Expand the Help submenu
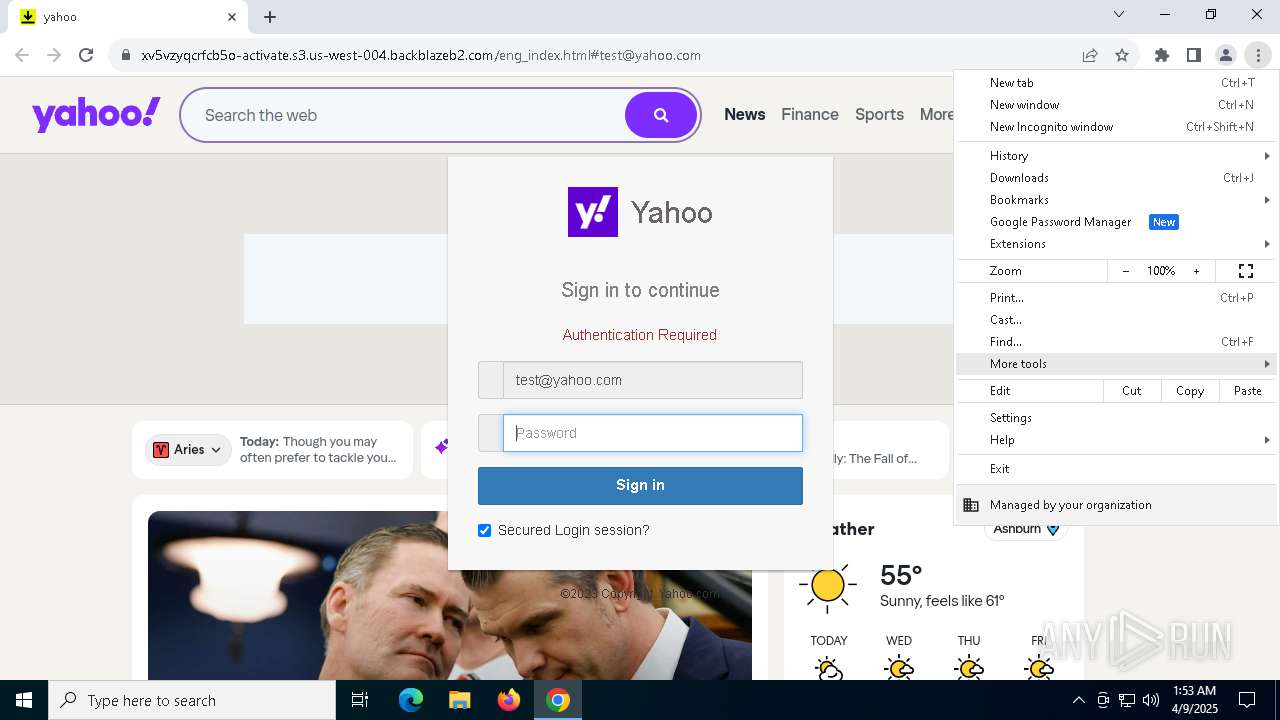 (x=1117, y=440)
